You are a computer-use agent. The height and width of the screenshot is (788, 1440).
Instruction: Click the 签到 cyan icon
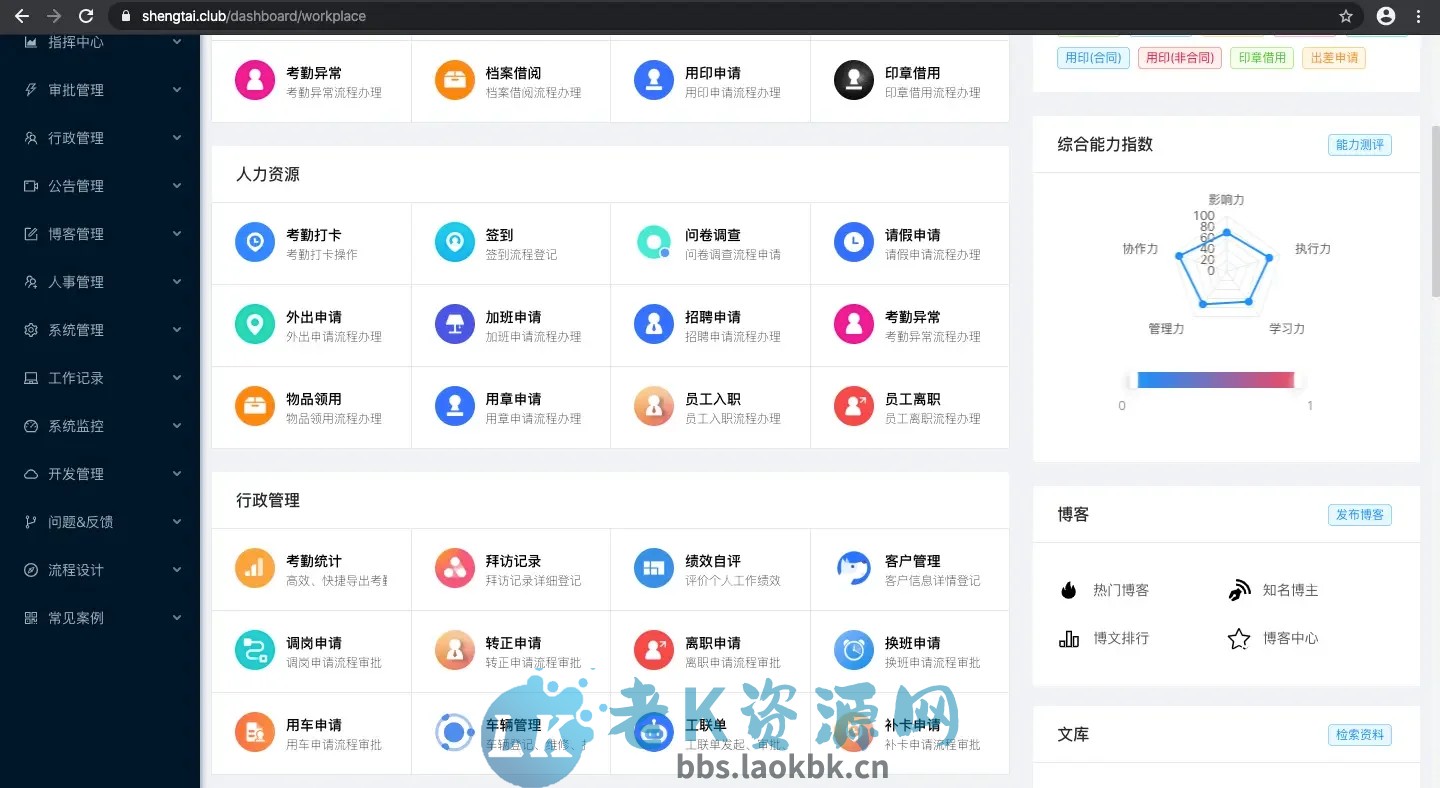click(455, 242)
